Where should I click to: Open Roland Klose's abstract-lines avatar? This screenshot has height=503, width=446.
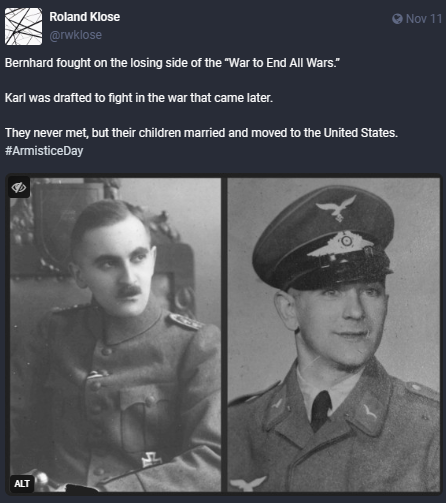(x=23, y=27)
